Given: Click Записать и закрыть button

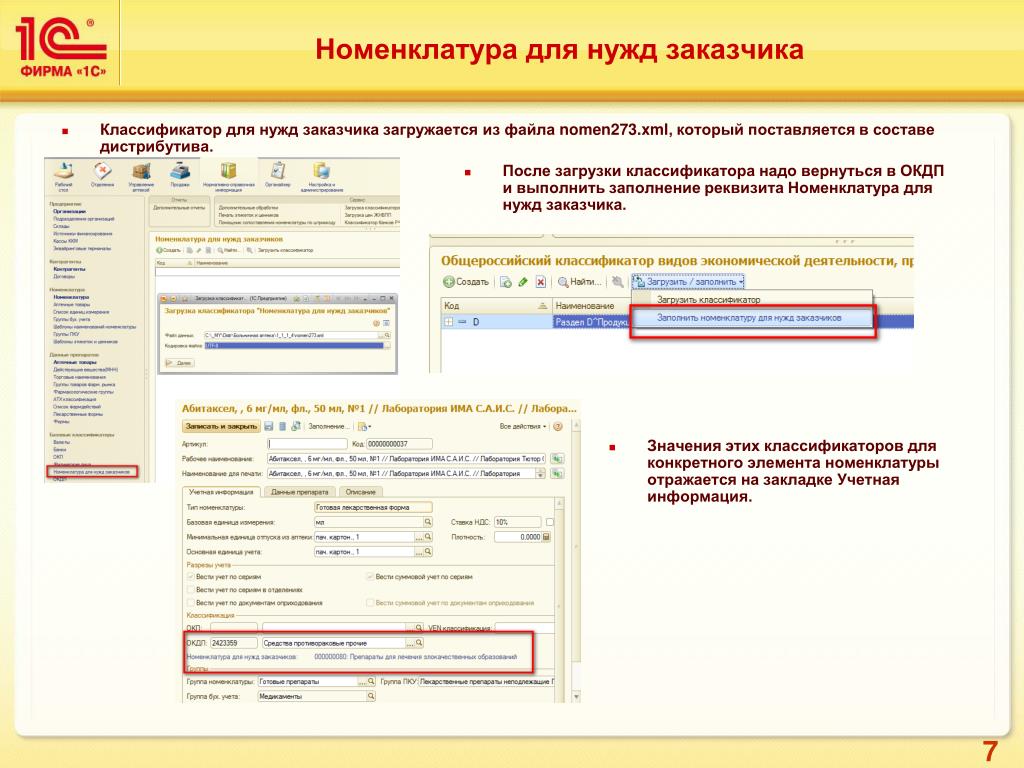Looking at the screenshot, I should coord(221,426).
